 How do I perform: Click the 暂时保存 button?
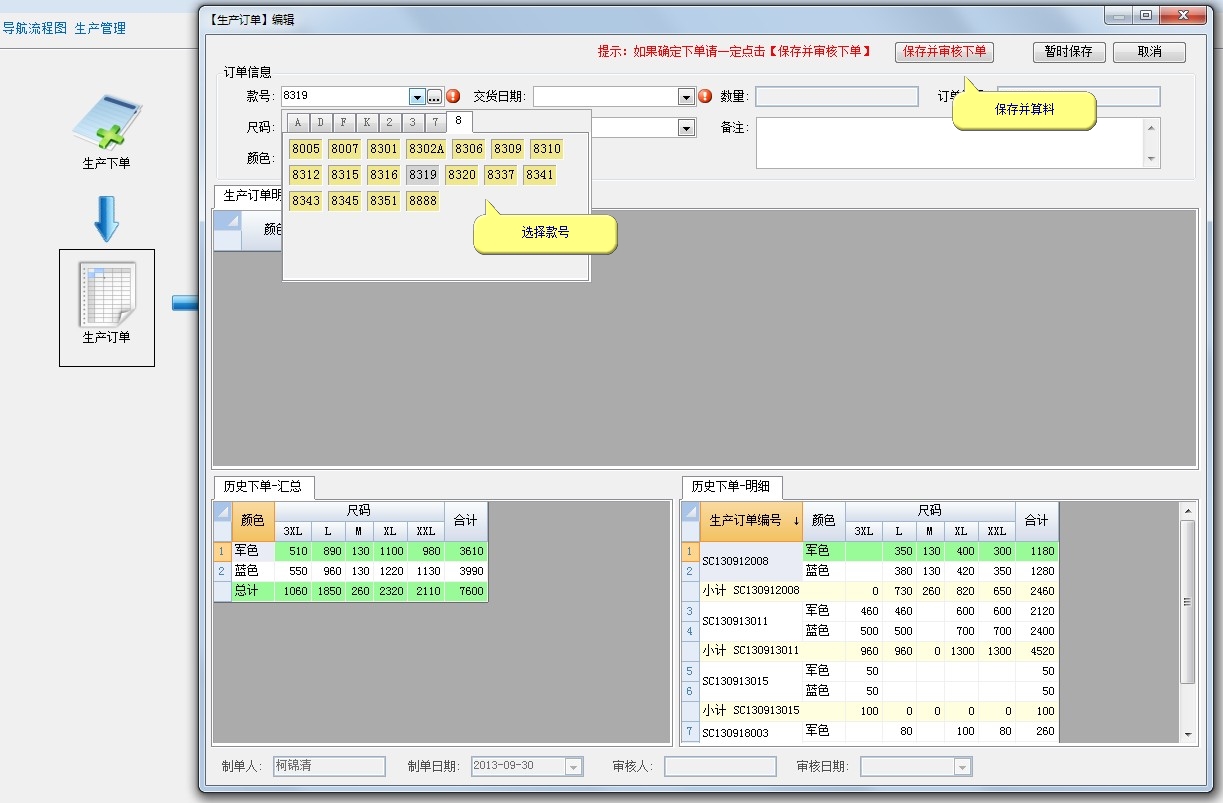point(1069,52)
